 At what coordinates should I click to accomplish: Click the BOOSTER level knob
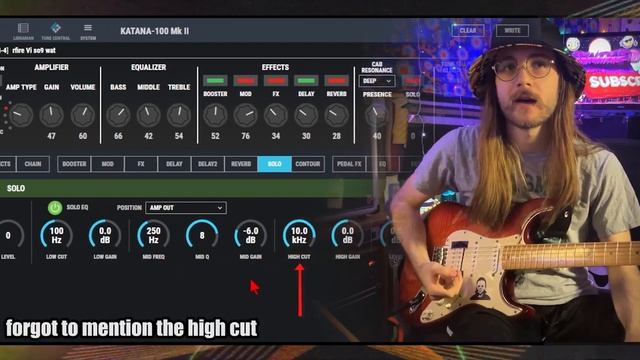(215, 115)
